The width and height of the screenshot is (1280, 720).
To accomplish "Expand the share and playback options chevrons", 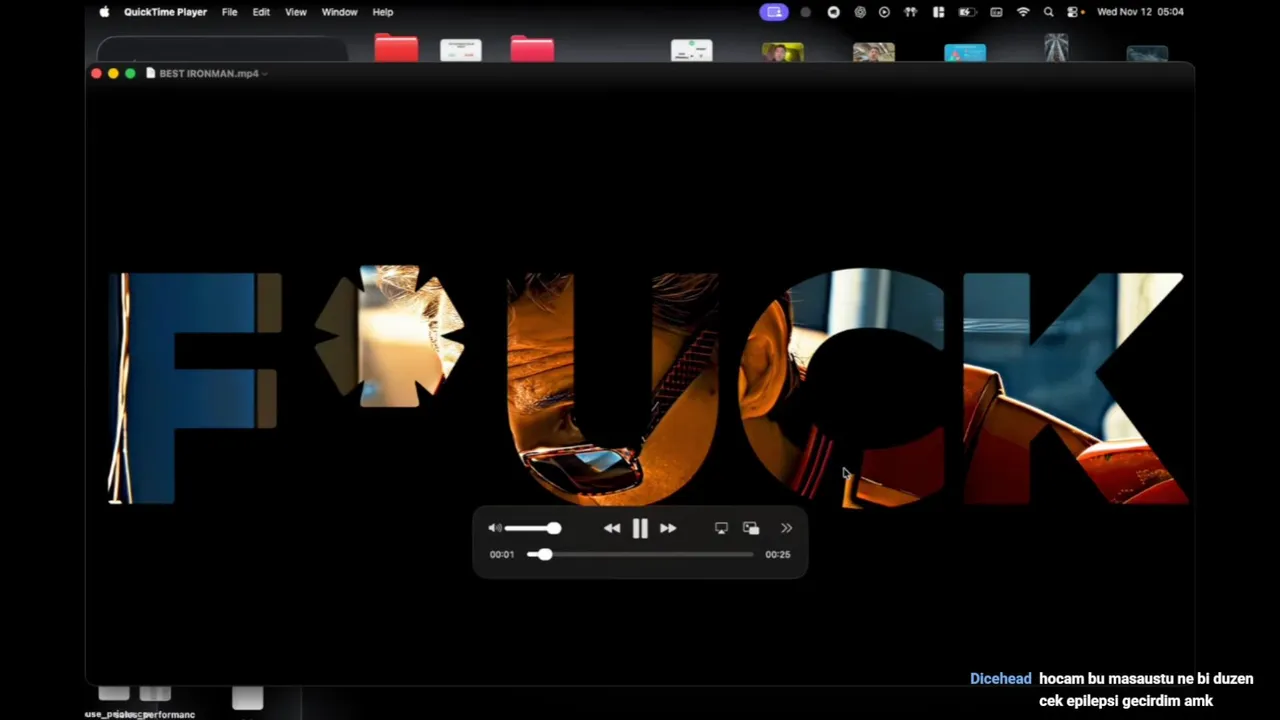I will [x=786, y=528].
